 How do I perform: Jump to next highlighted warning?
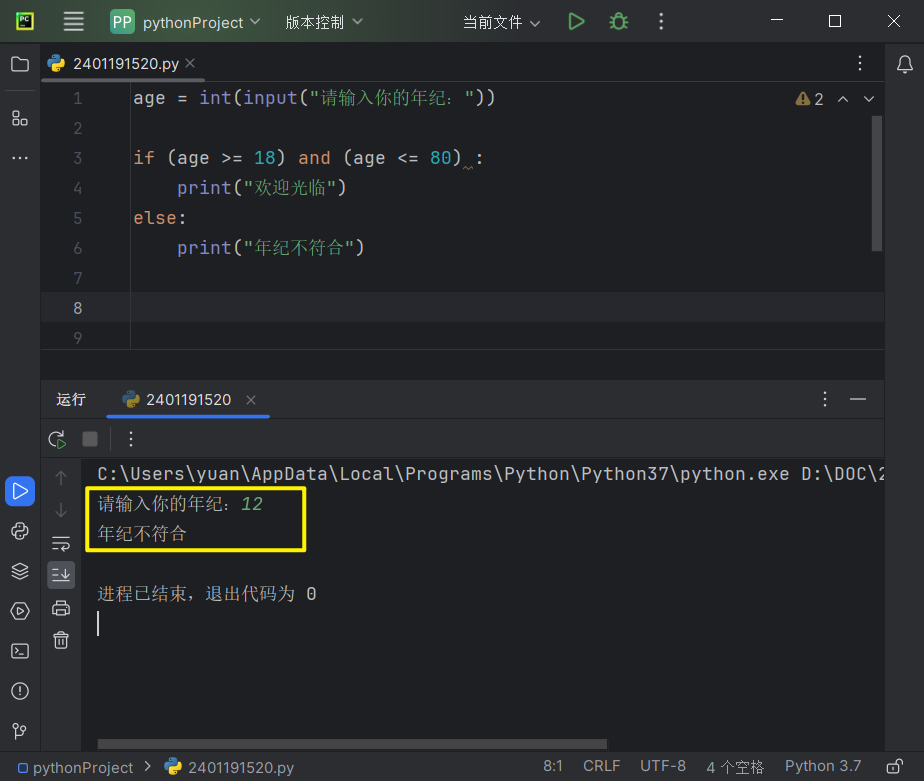(x=869, y=99)
